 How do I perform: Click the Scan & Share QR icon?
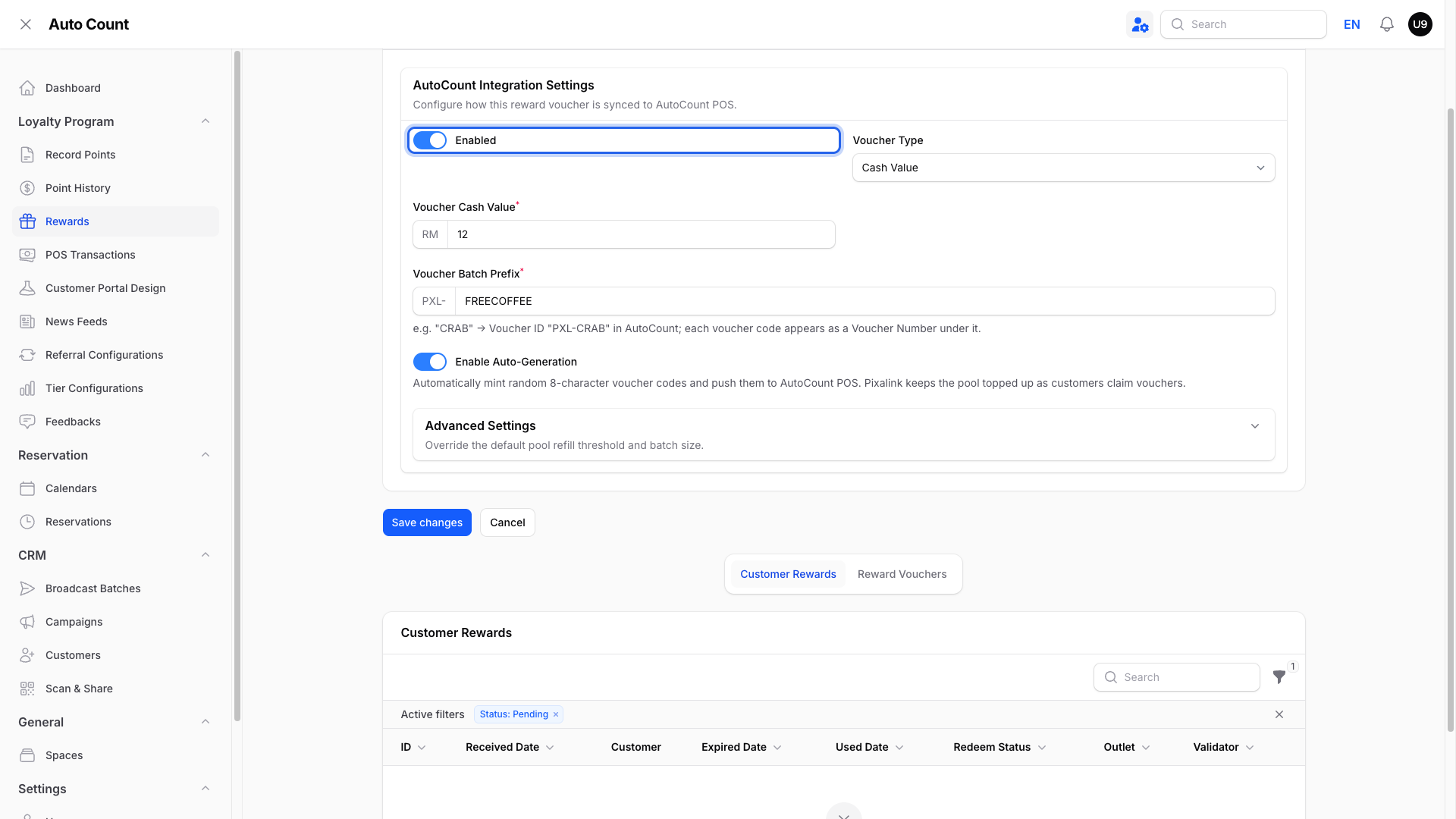(x=27, y=689)
